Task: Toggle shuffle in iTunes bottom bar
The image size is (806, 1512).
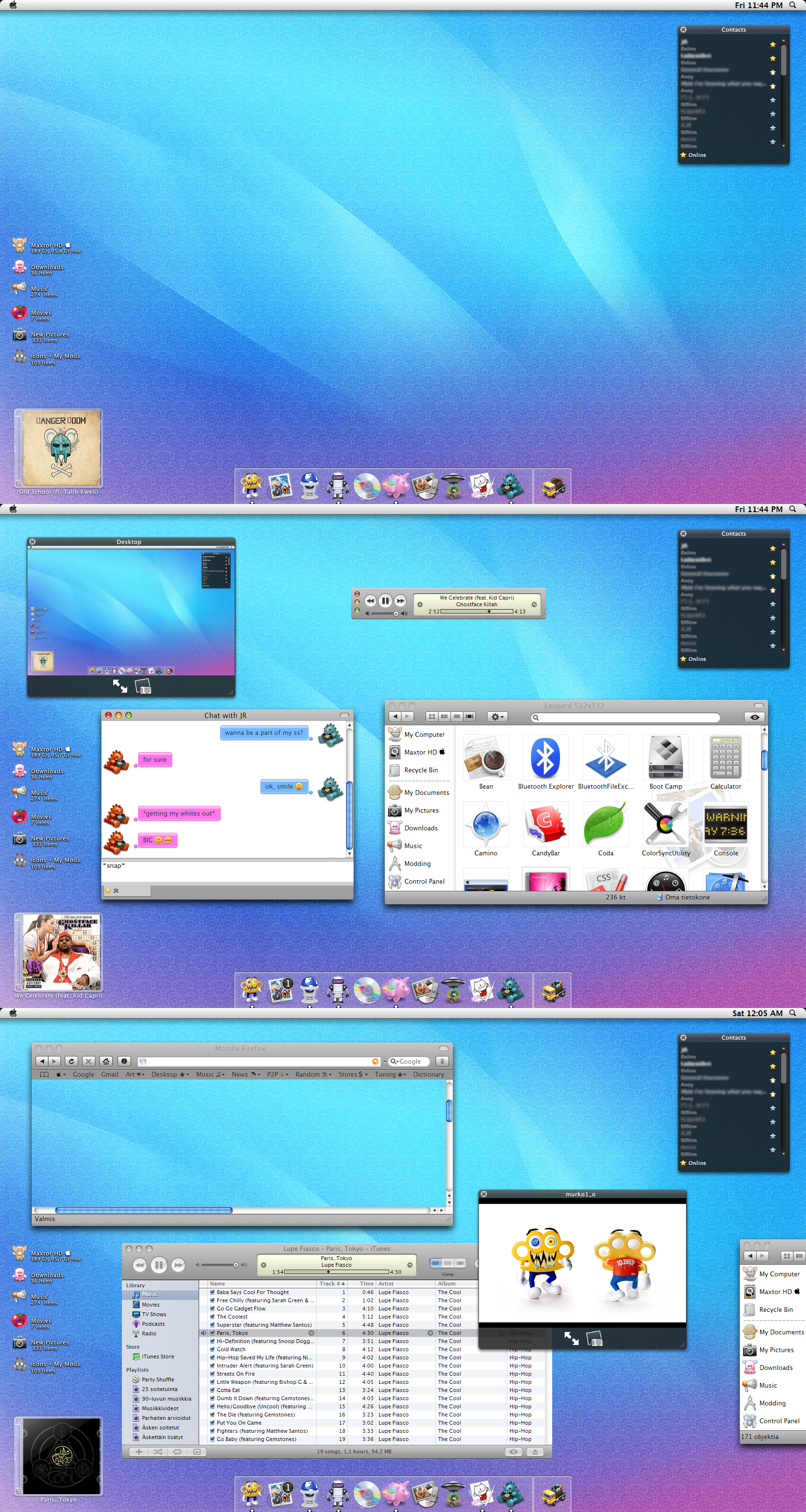Action: [158, 1452]
